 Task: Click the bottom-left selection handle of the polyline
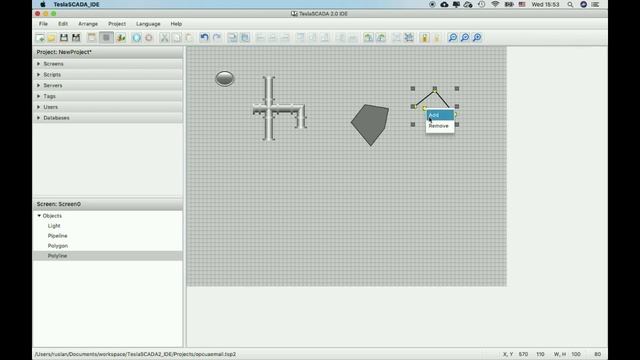tap(413, 124)
